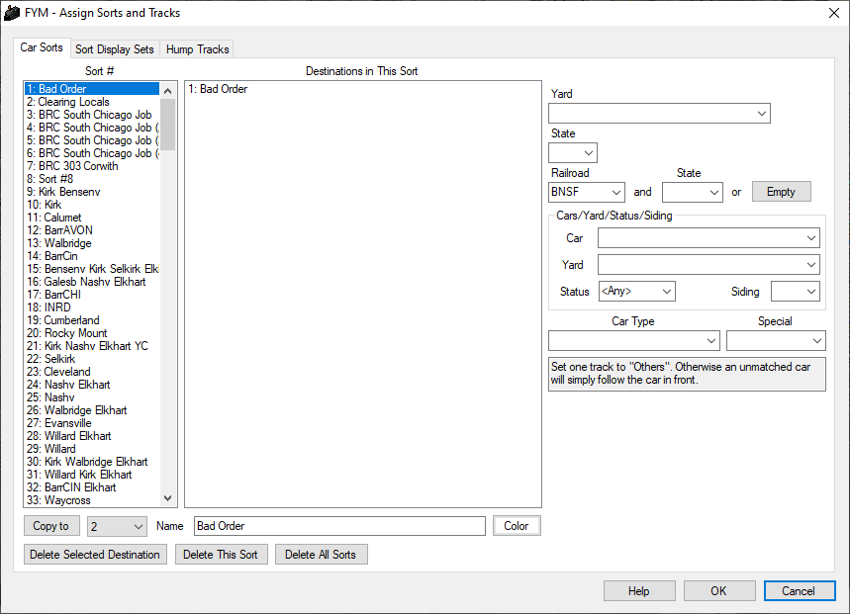Open the top Yard dropdown
The height and width of the screenshot is (614, 850).
pos(659,114)
